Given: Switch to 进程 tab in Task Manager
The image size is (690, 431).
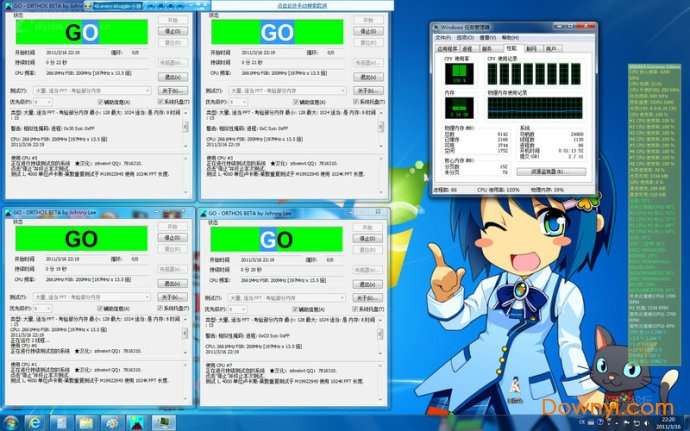Looking at the screenshot, I should (x=468, y=49).
